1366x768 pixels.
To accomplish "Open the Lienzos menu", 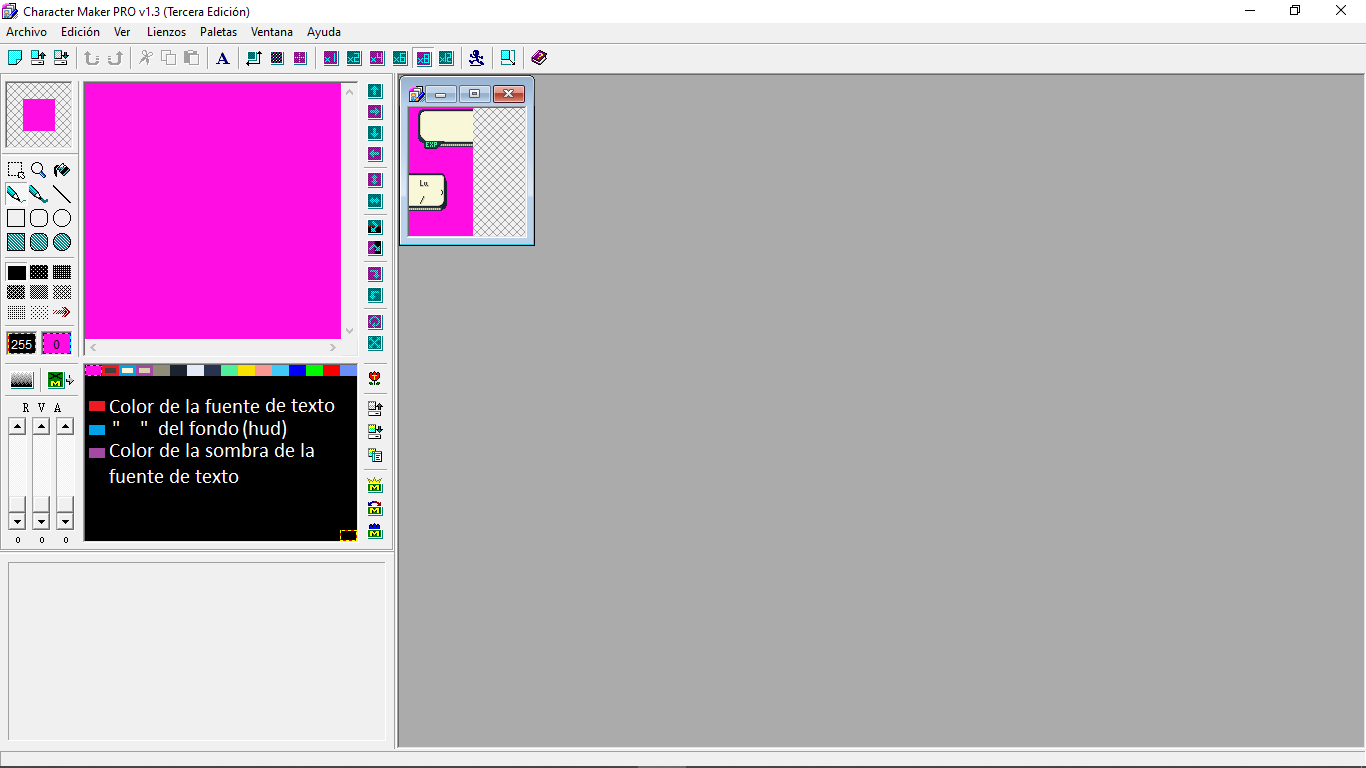I will point(166,32).
